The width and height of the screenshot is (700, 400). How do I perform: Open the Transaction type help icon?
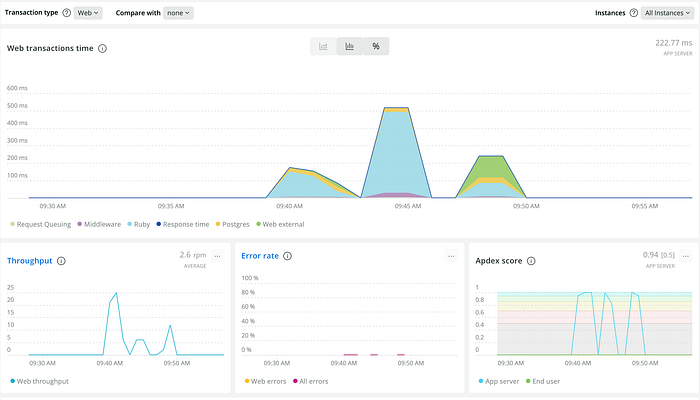point(67,13)
